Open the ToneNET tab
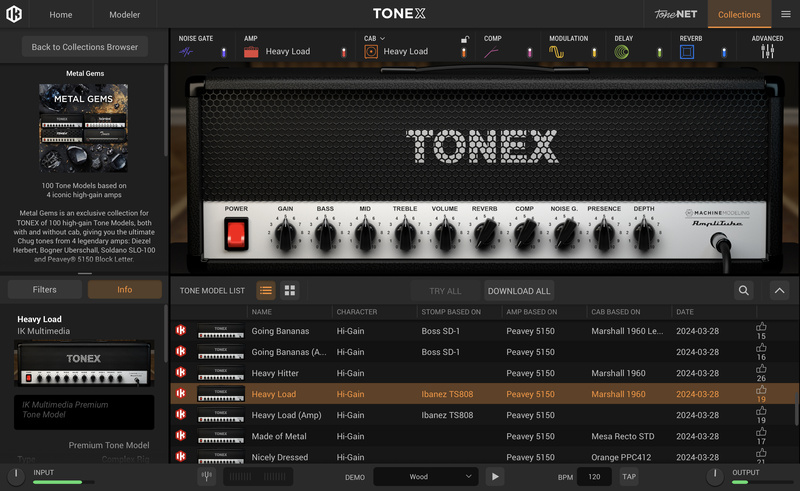Viewport: 800px width, 491px height. pyautogui.click(x=676, y=14)
